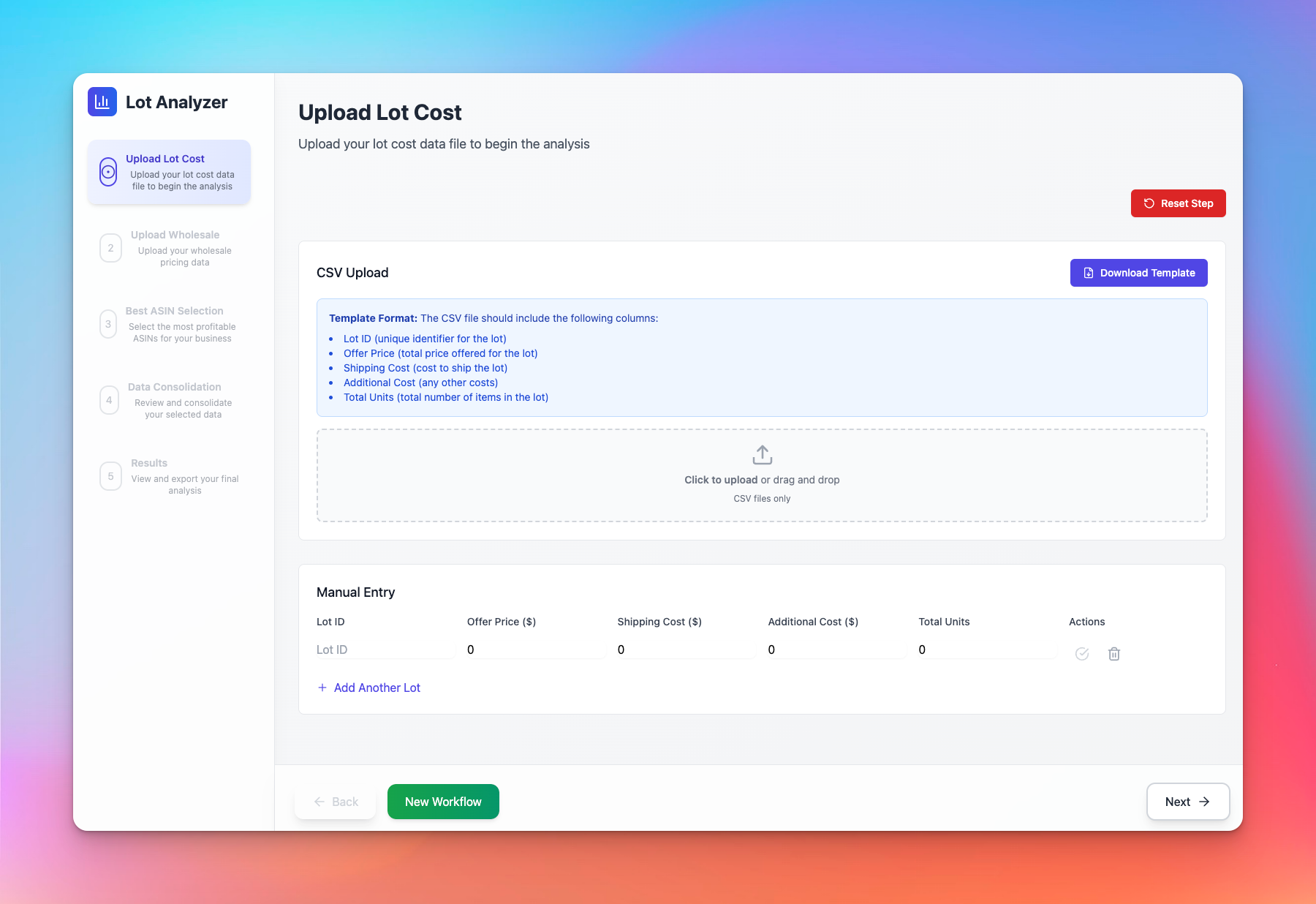Click the 'Offer Price ($)' column header
The image size is (1316, 904).
502,622
